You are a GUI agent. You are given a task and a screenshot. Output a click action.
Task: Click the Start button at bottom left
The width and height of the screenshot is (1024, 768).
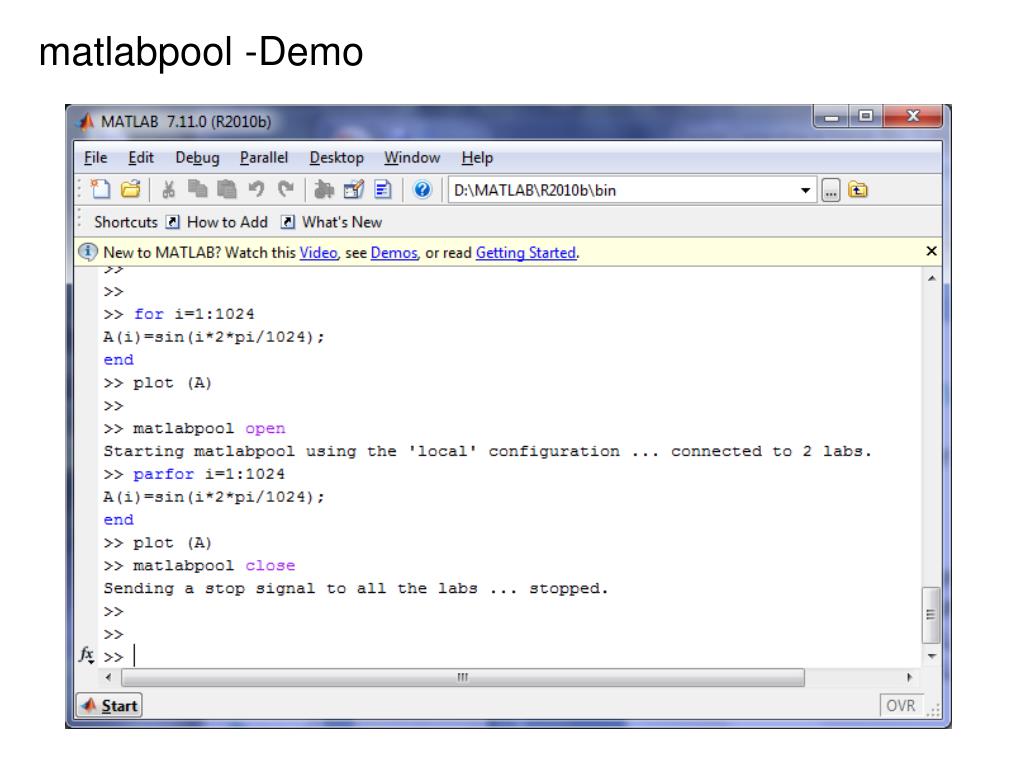[x=109, y=705]
